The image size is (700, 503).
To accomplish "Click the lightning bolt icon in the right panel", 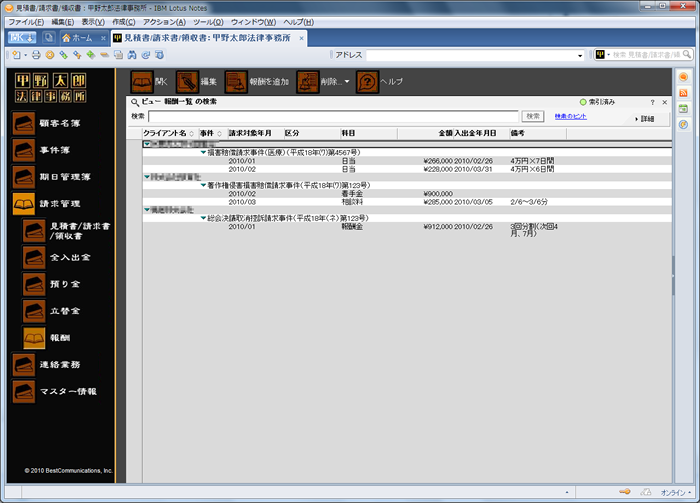I will pos(683,125).
